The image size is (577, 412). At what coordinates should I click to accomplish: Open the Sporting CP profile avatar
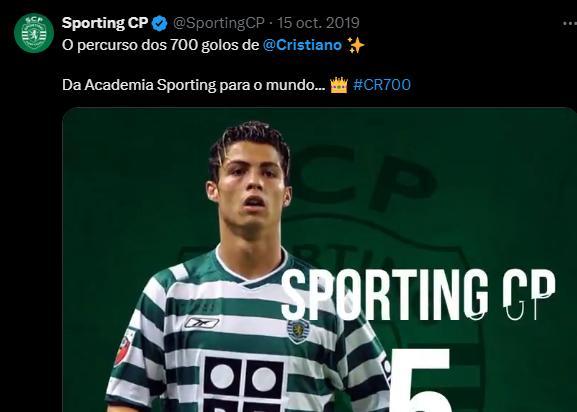tap(34, 33)
